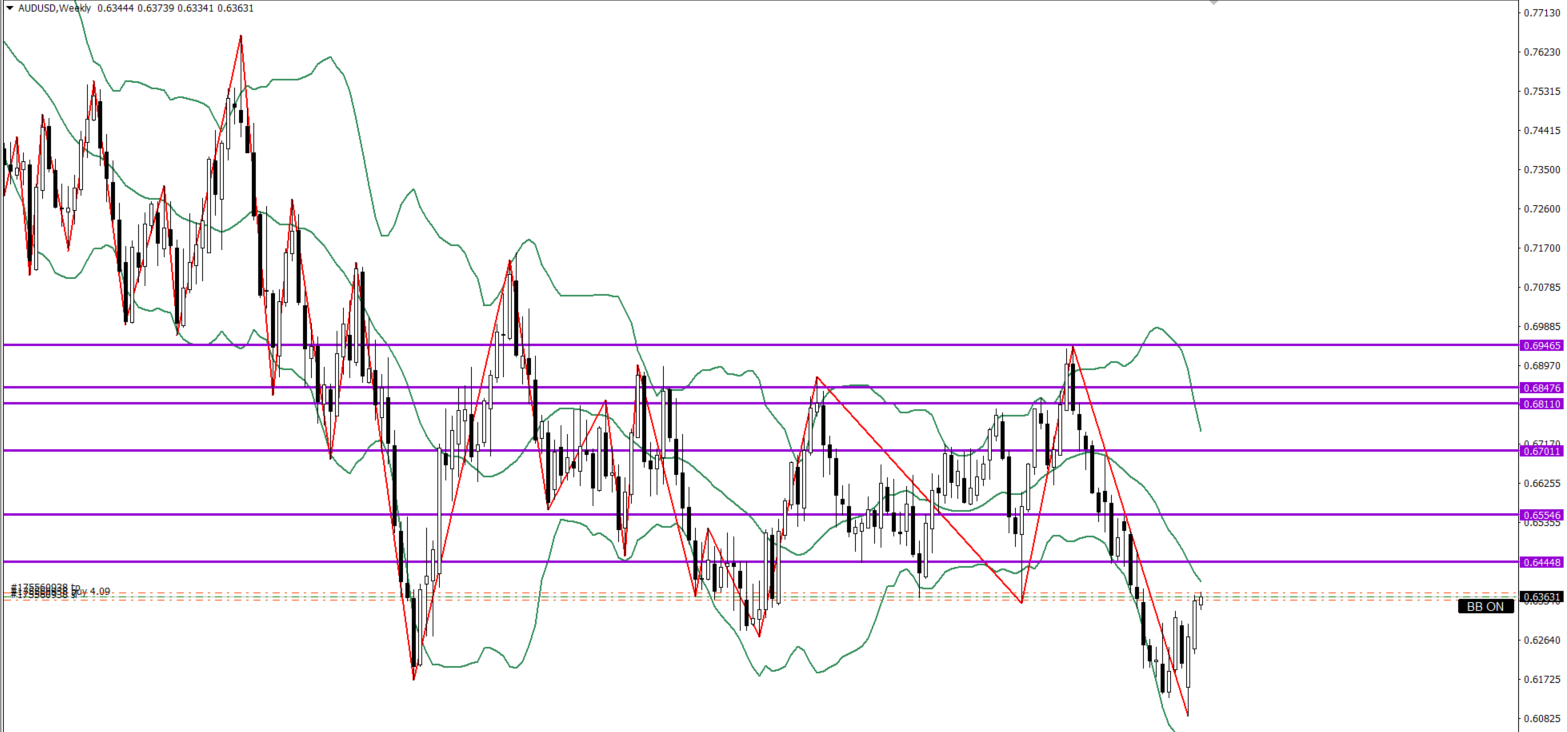
Task: Toggle the BB ON button
Action: pos(1485,606)
